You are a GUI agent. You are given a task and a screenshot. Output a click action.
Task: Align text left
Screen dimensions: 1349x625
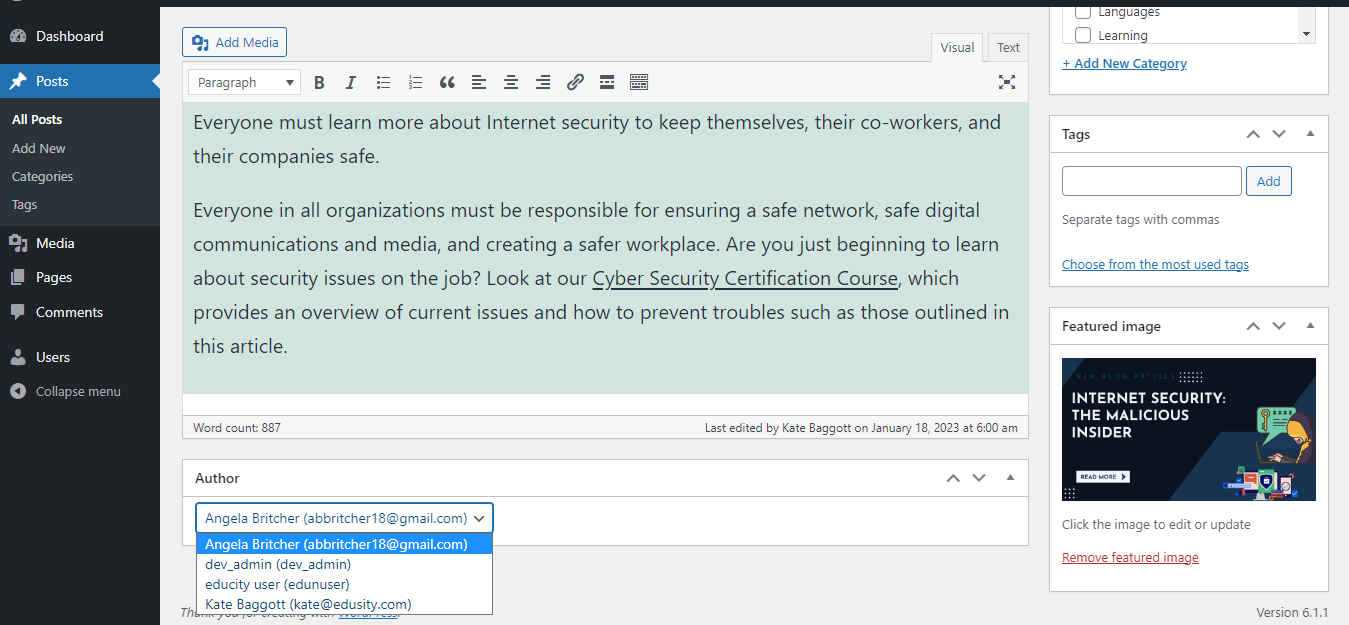point(479,82)
